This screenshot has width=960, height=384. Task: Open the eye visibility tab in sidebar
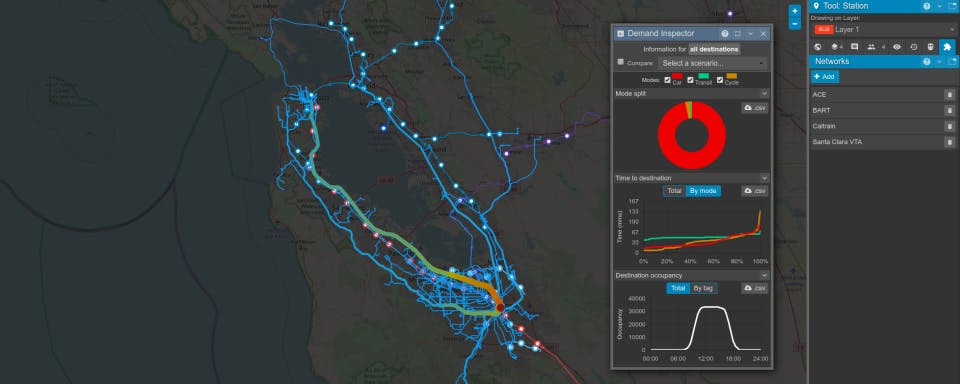coord(896,47)
